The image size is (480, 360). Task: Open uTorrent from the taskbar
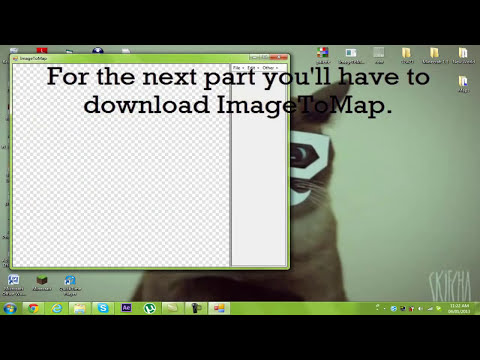click(150, 308)
